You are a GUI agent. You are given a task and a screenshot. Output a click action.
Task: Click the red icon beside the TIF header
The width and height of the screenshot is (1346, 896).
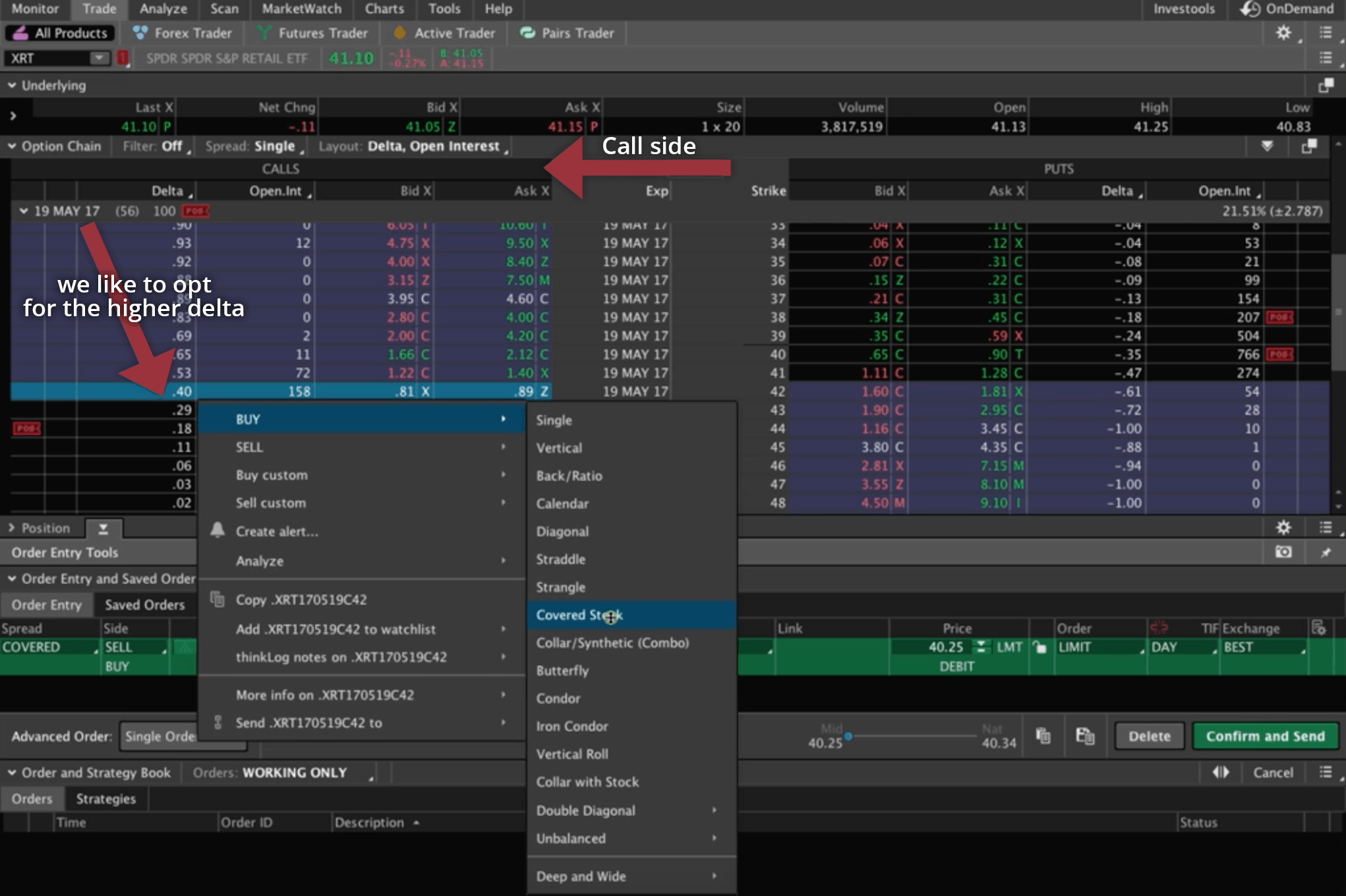pyautogui.click(x=1159, y=628)
